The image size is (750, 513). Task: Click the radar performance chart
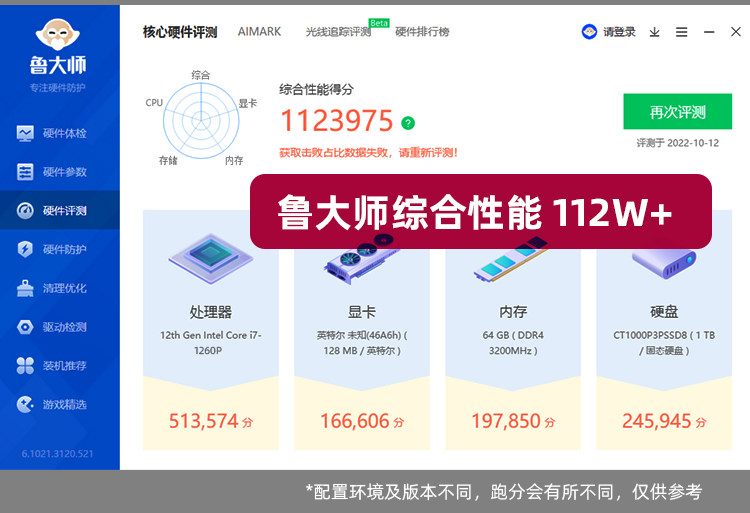pyautogui.click(x=201, y=120)
